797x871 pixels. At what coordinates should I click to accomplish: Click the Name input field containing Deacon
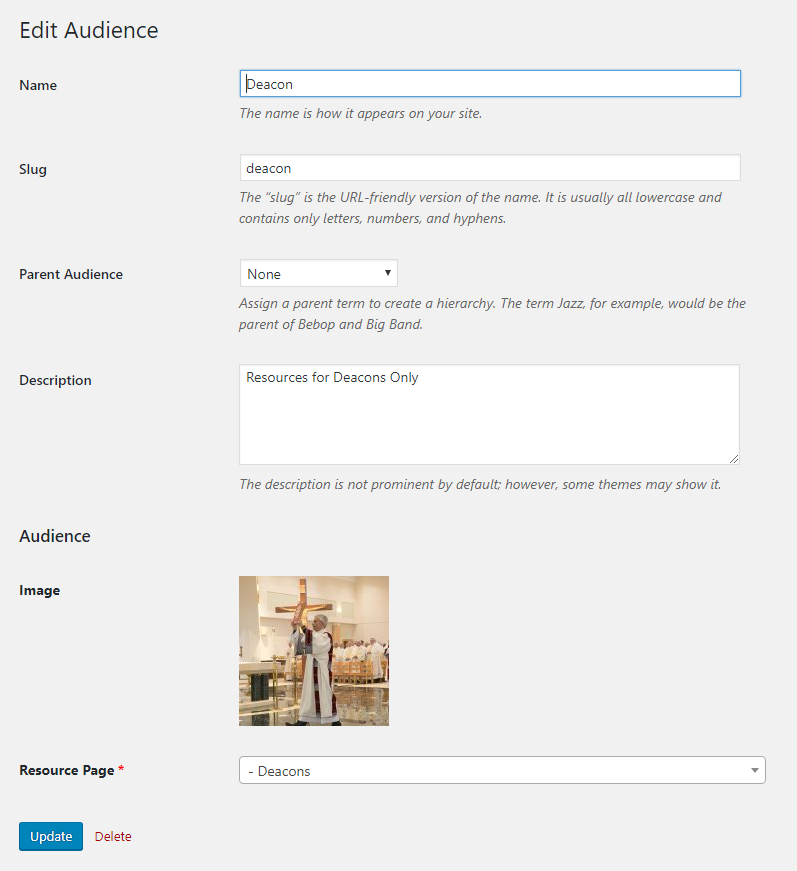[490, 84]
